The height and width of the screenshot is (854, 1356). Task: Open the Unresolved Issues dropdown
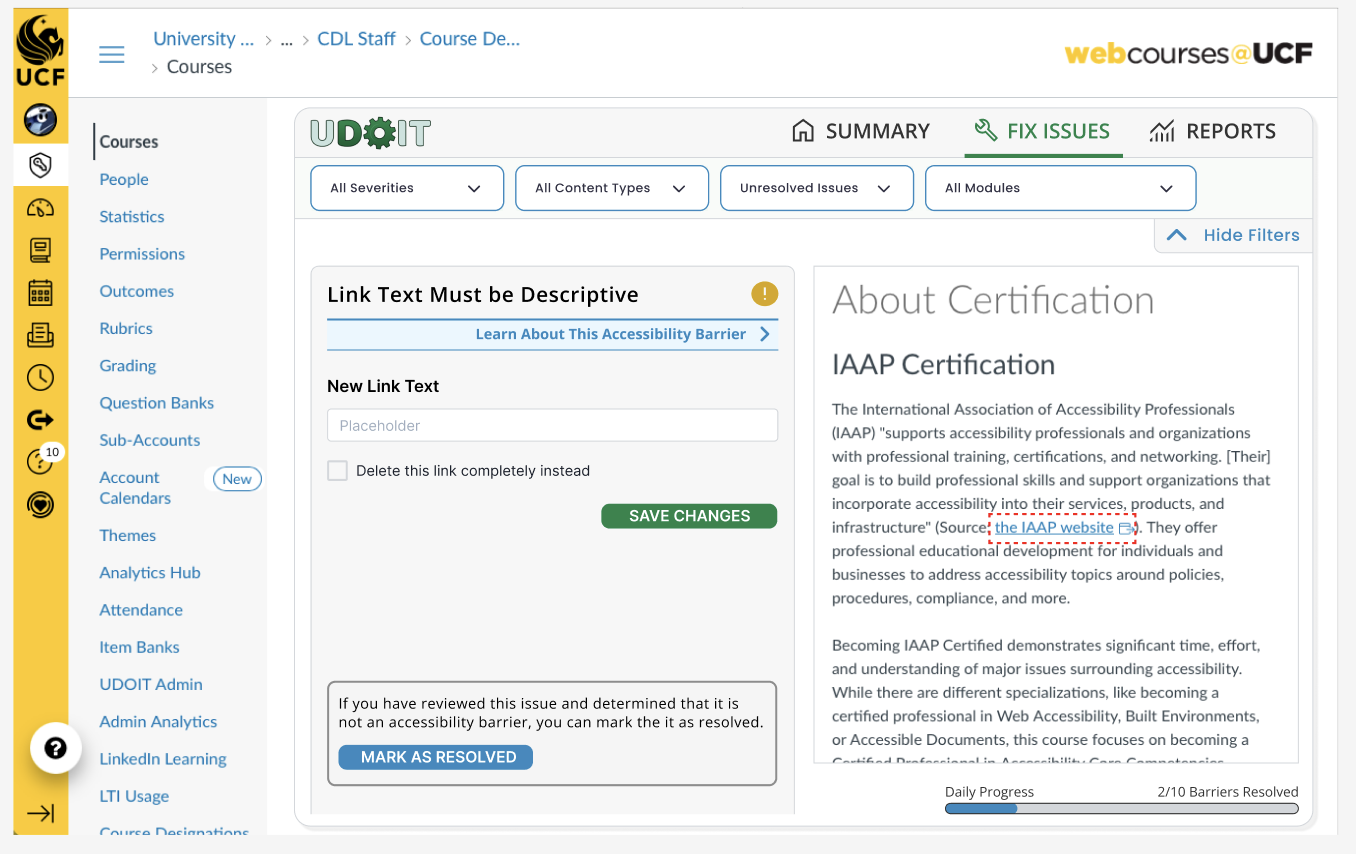point(817,188)
